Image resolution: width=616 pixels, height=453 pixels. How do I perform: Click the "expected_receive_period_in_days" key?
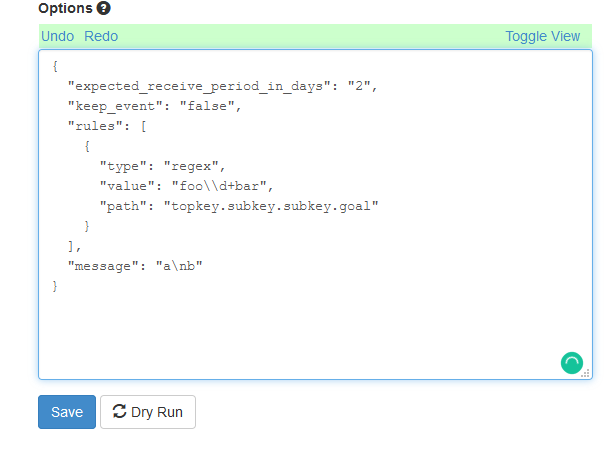pos(199,86)
